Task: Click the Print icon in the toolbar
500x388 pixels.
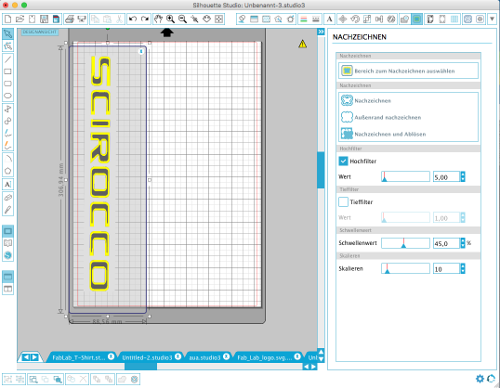Action: click(x=69, y=19)
